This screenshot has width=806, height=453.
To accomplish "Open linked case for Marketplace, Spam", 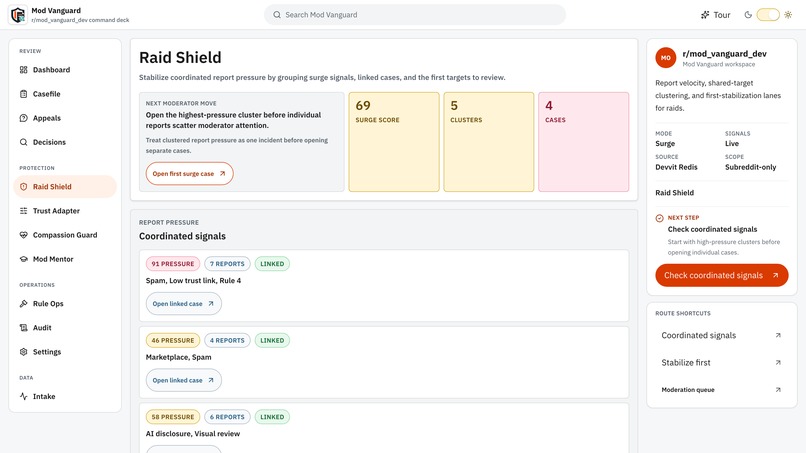I will [x=184, y=380].
